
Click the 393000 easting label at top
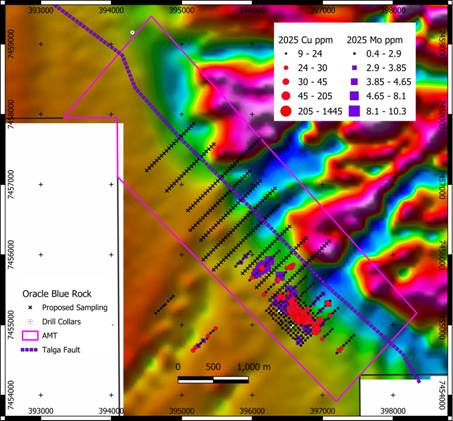[41, 10]
